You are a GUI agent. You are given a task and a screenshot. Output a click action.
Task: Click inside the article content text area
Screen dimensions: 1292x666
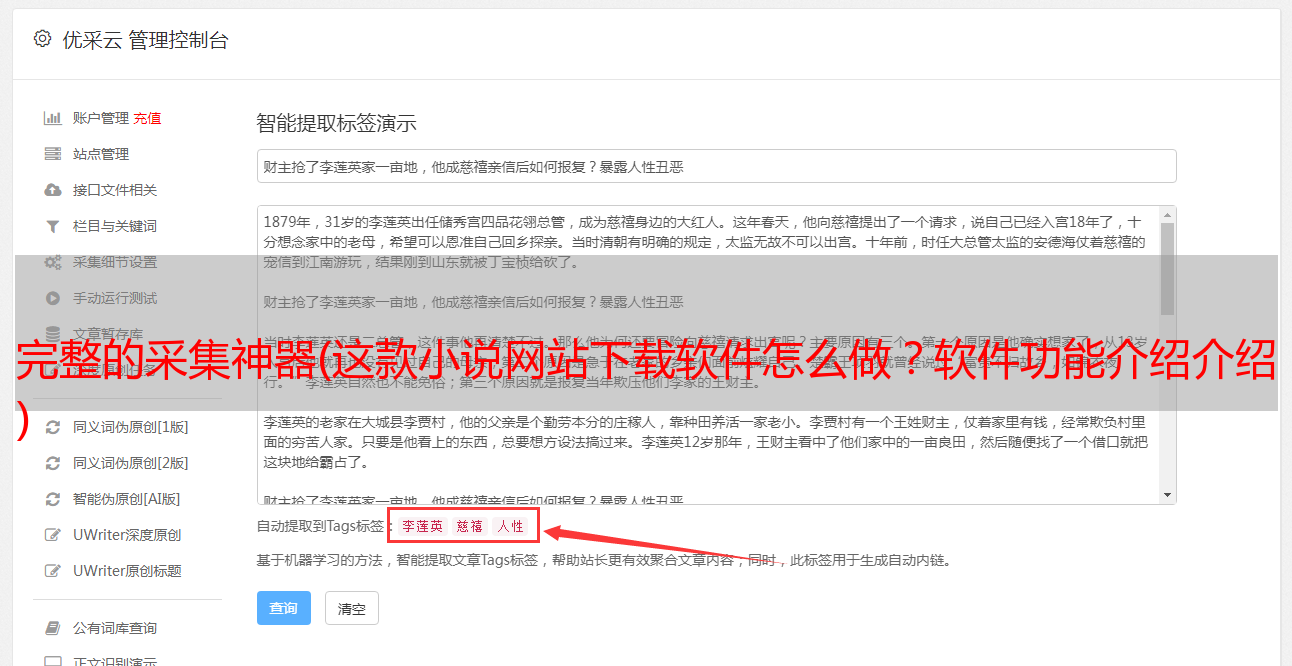(708, 354)
